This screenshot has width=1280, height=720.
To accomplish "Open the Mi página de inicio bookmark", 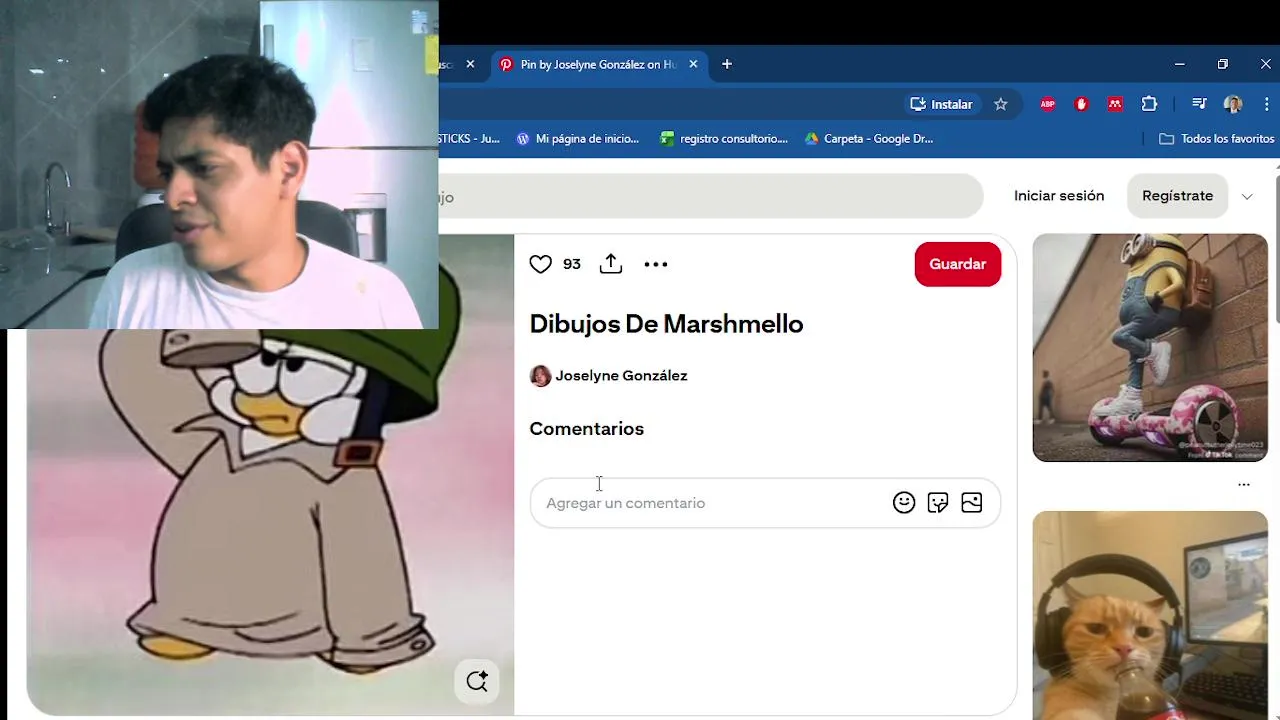I will point(577,139).
